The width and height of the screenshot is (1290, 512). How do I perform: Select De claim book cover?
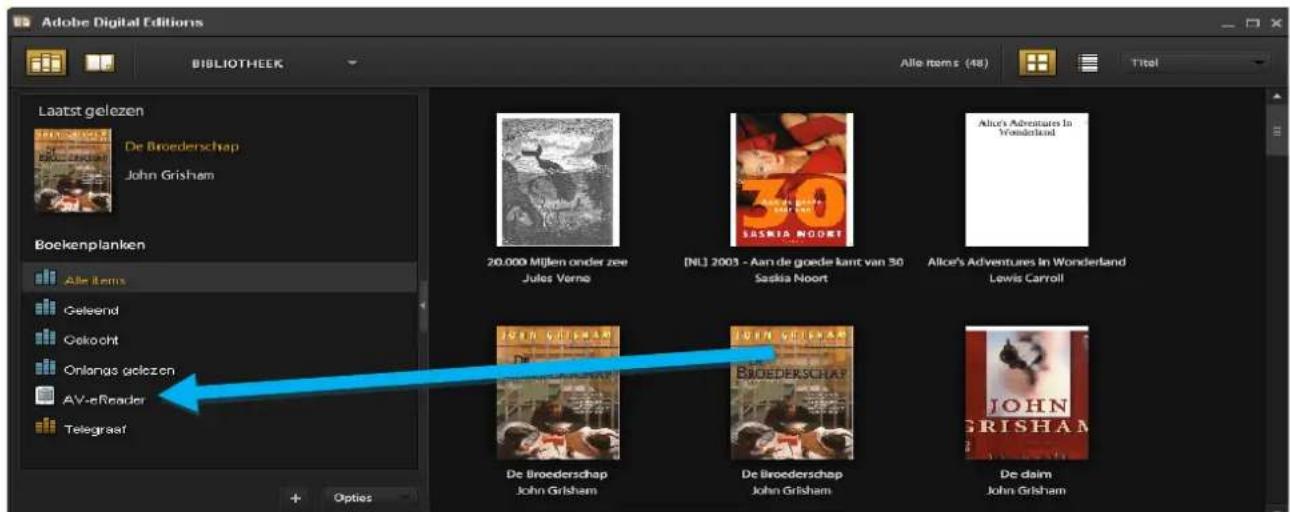1027,392
